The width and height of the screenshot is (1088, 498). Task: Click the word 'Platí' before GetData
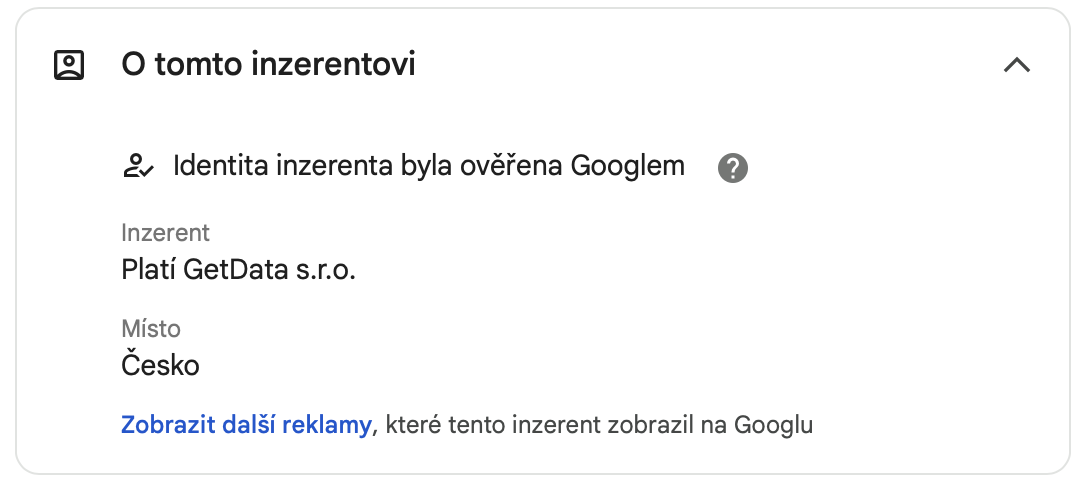pos(149,269)
